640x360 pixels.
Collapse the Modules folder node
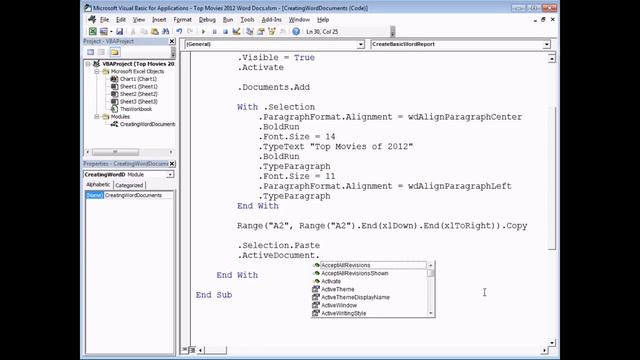[x=97, y=117]
